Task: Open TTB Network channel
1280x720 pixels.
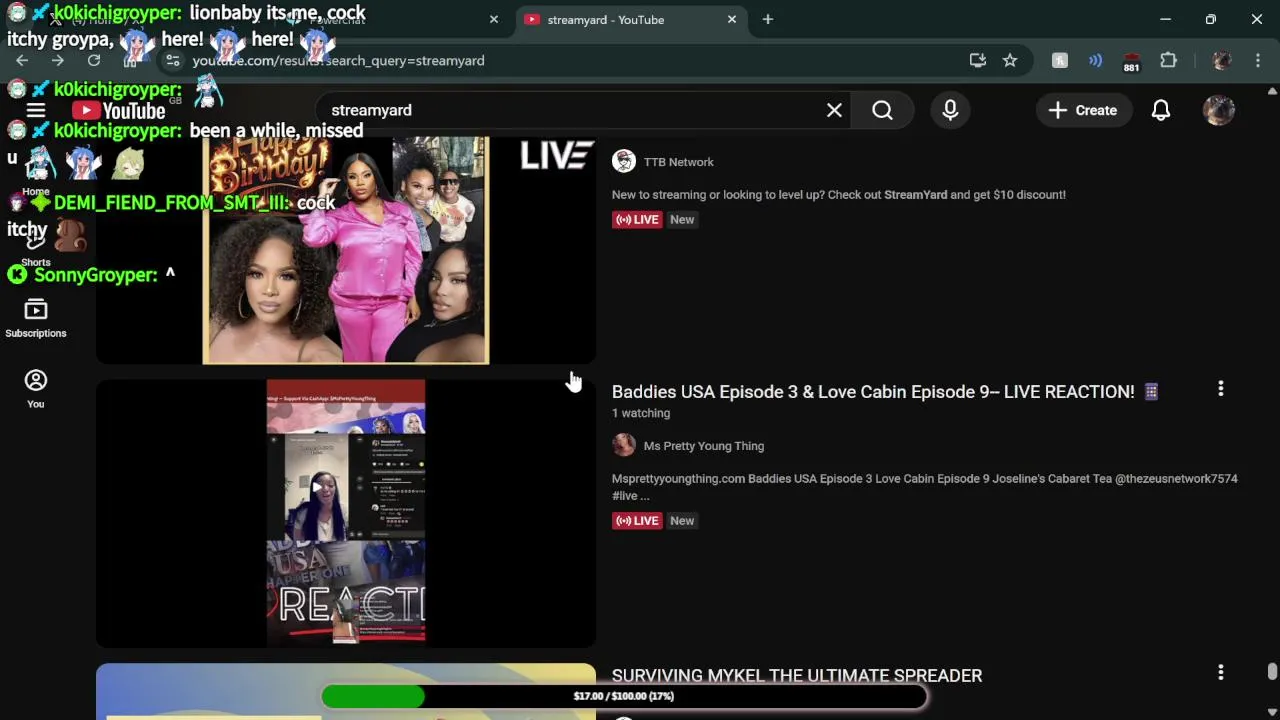Action: point(678,162)
